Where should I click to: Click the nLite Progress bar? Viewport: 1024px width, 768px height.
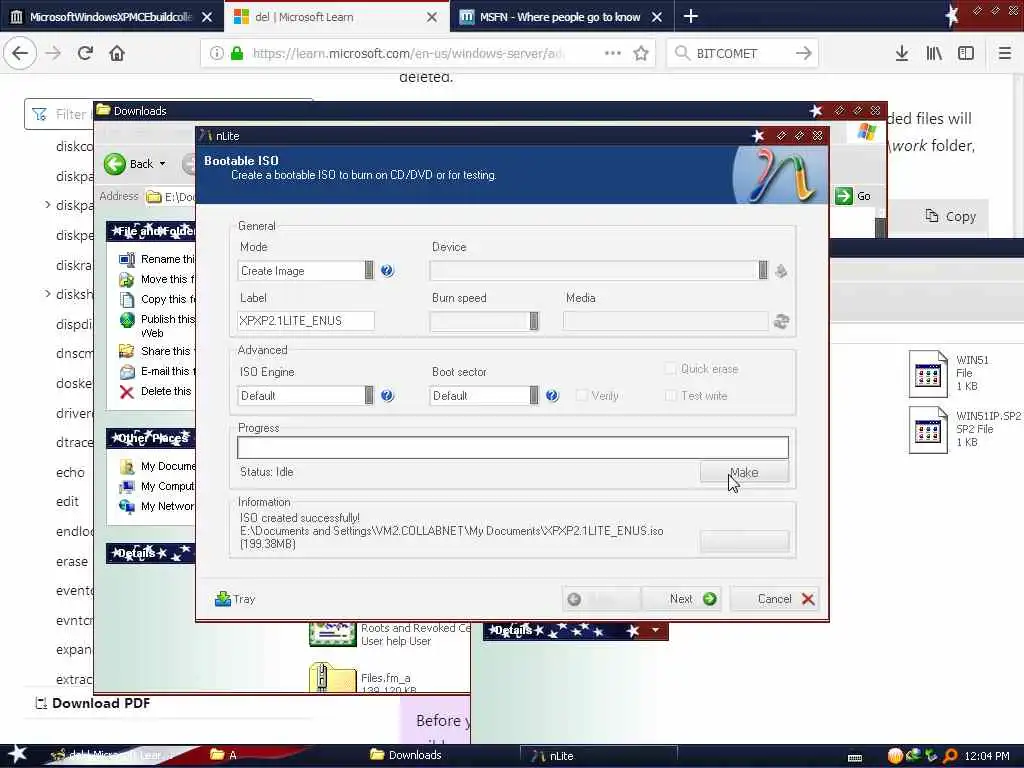point(513,447)
